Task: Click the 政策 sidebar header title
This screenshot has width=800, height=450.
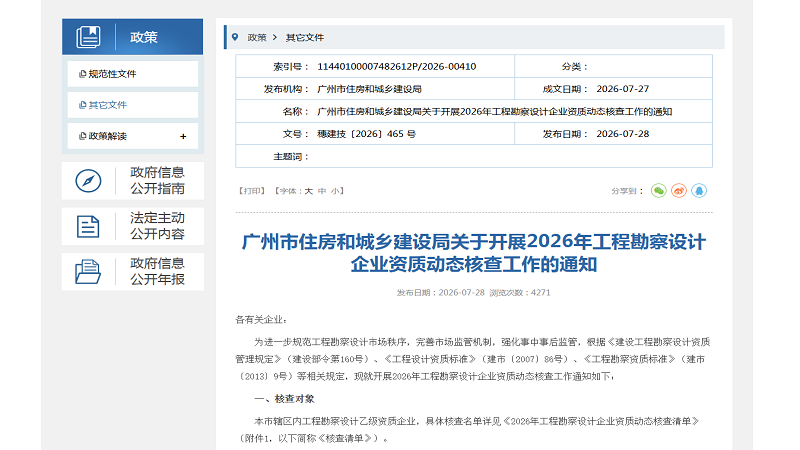Action: 144,37
